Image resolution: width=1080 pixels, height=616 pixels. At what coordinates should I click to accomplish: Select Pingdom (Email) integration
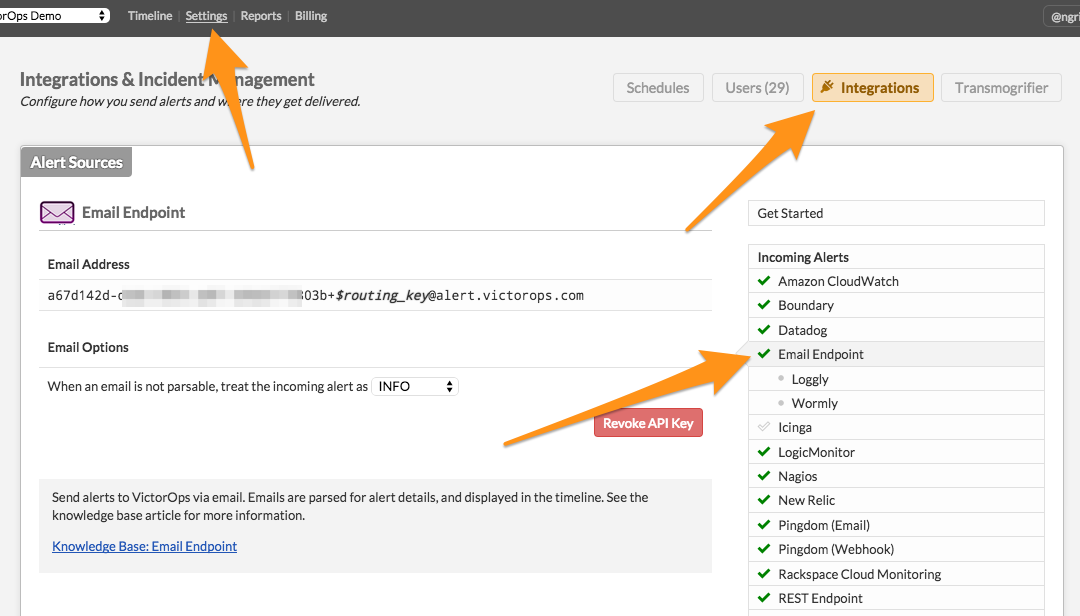[x=896, y=524]
